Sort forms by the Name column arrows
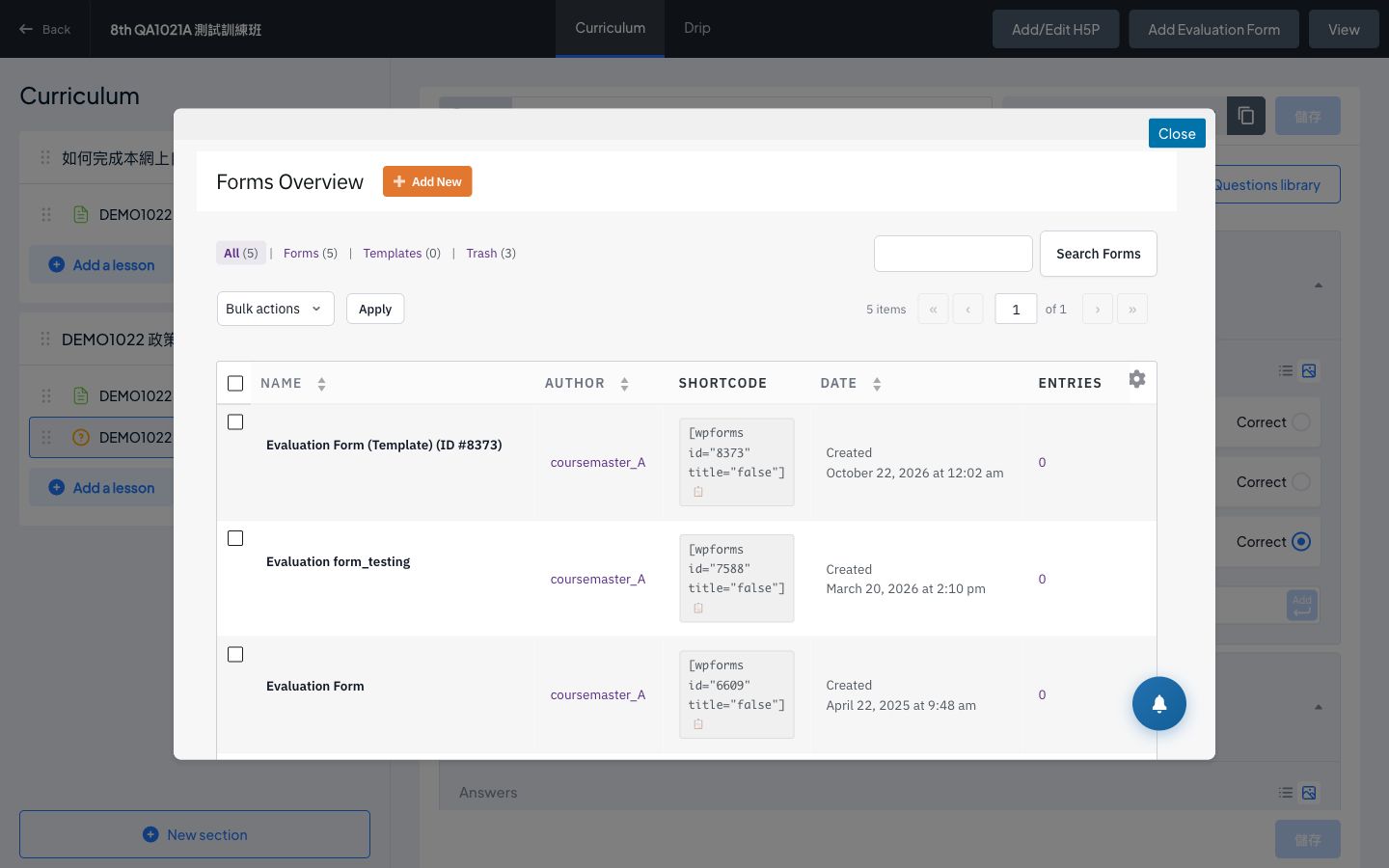This screenshot has width=1389, height=868. (321, 384)
